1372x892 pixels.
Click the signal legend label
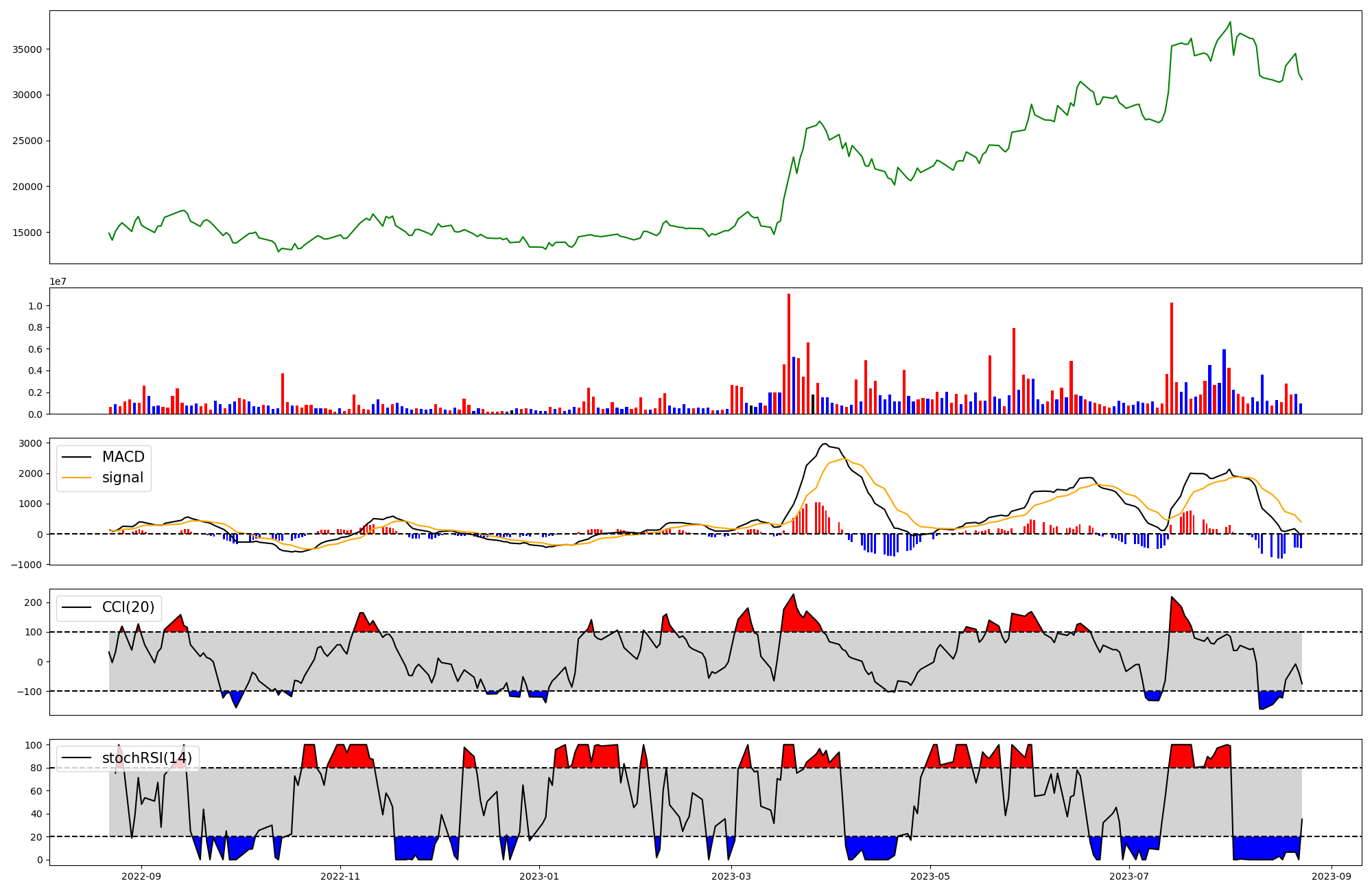tap(122, 478)
